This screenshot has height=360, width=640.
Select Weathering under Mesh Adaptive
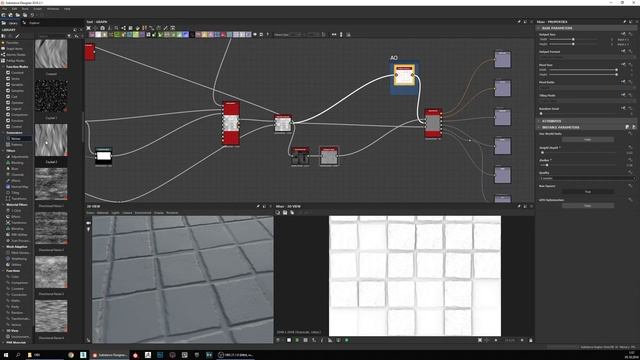click(x=19, y=259)
